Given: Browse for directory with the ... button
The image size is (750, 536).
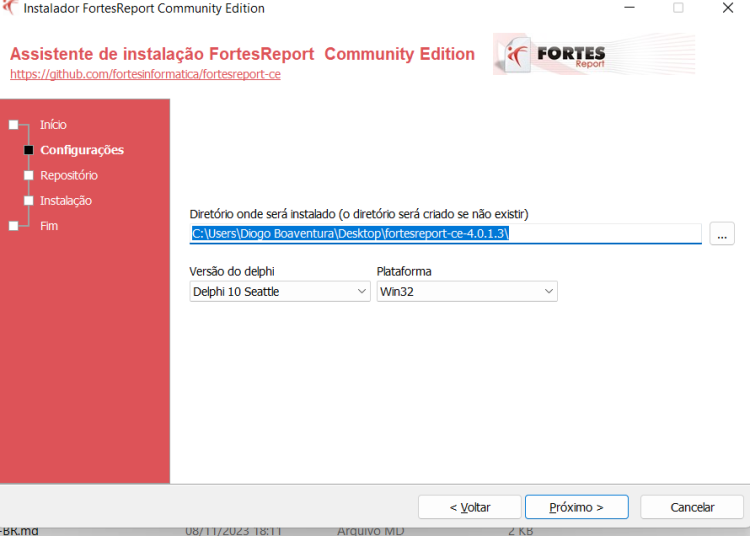Looking at the screenshot, I should click(x=722, y=234).
